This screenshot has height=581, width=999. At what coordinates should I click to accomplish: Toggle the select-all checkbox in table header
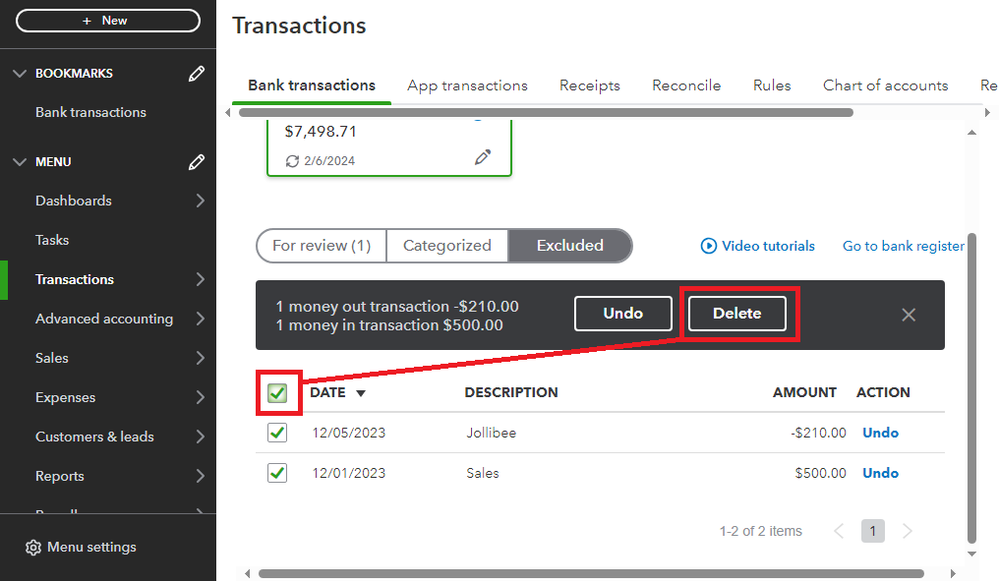[x=277, y=393]
